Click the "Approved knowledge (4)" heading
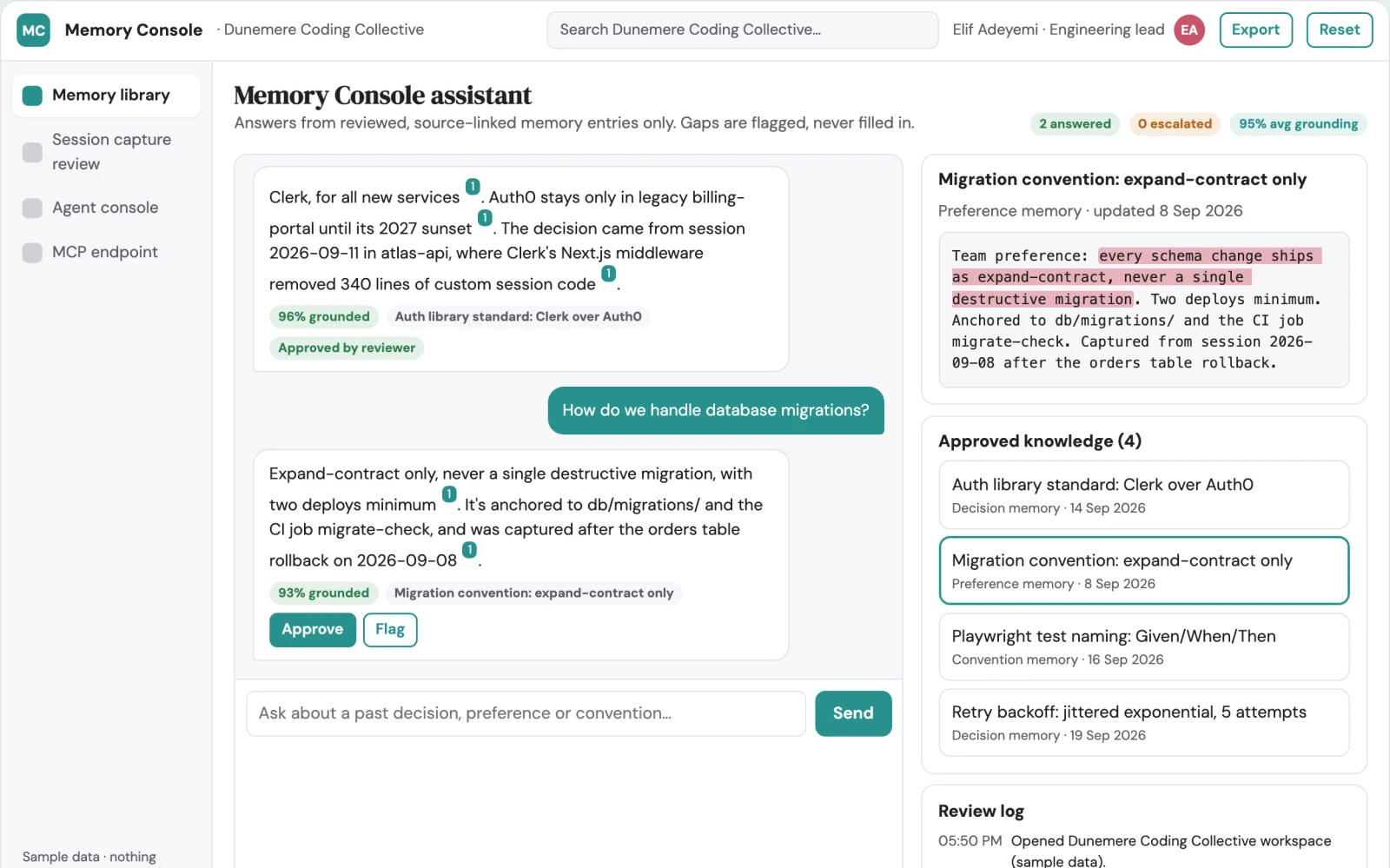The image size is (1390, 868). 1040,441
